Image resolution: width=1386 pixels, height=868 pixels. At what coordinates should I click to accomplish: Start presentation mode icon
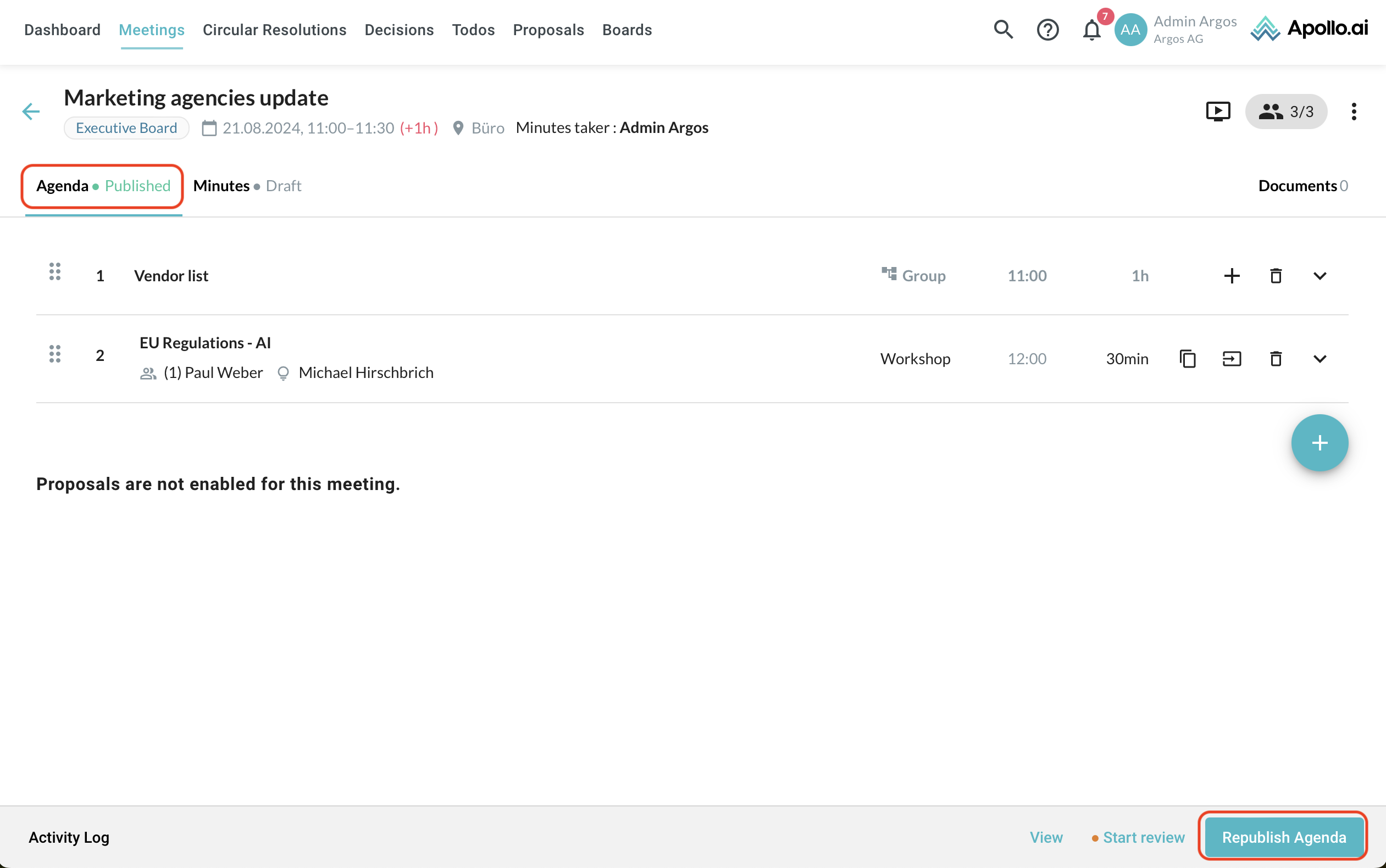point(1218,112)
